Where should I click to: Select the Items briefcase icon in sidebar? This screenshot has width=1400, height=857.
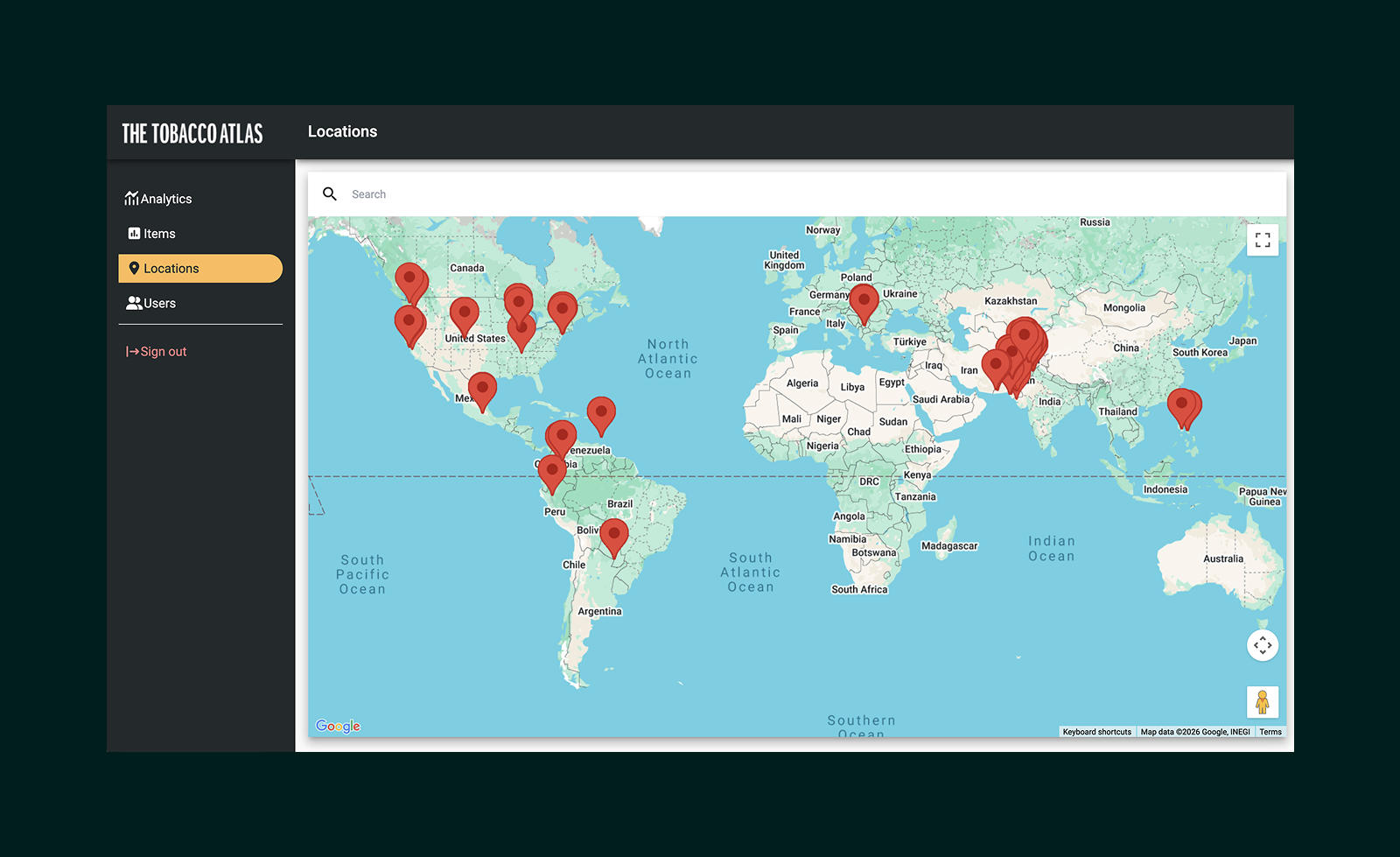pos(133,233)
